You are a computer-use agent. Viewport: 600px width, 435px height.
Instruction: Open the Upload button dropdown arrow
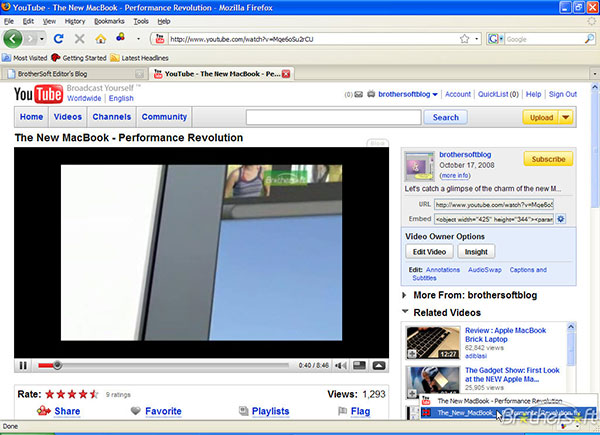pyautogui.click(x=566, y=117)
